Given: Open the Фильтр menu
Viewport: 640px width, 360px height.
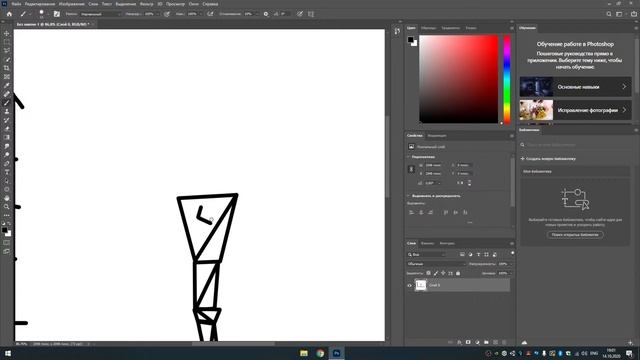Looking at the screenshot, I should click(147, 4).
